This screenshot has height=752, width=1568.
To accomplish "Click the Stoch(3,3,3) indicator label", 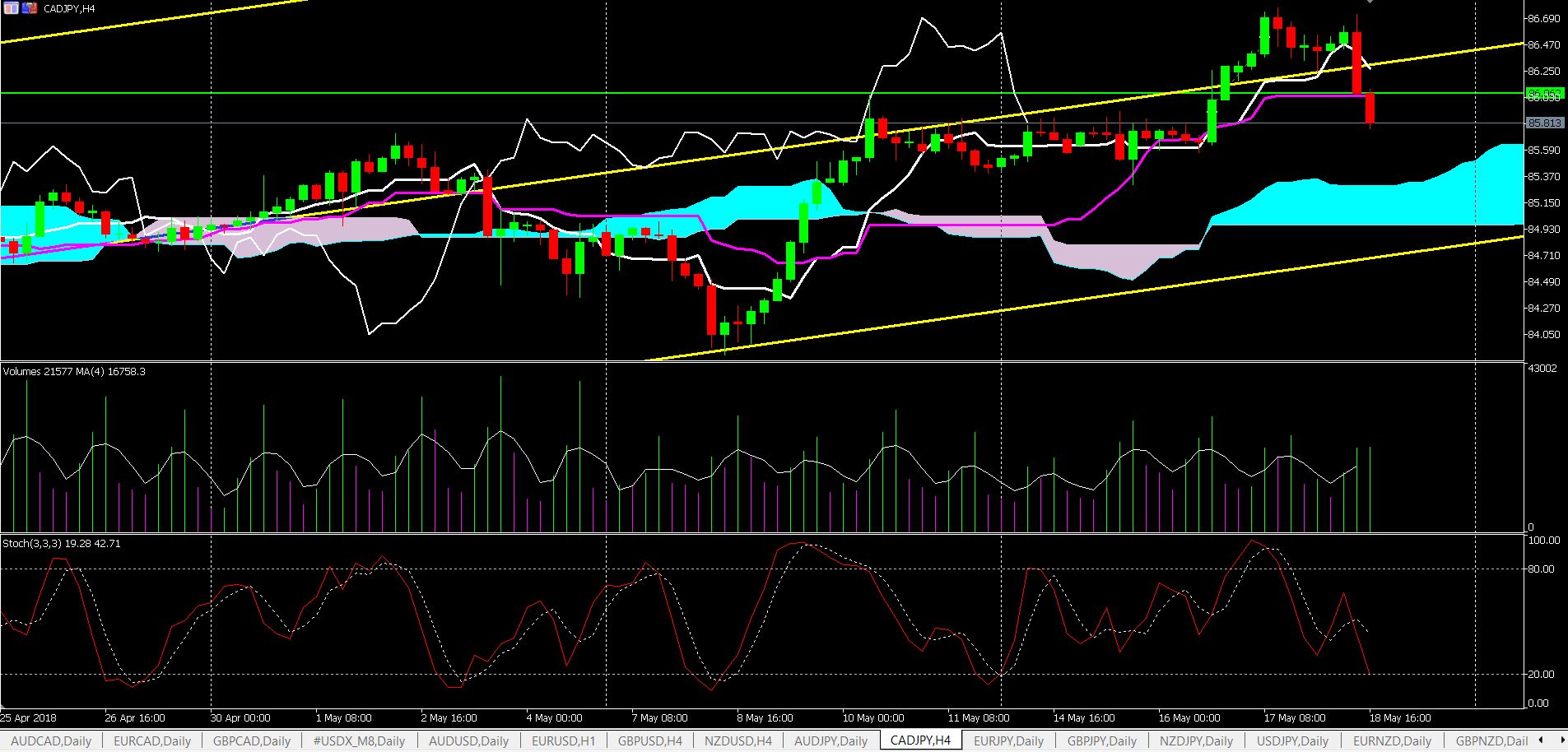I will point(62,543).
